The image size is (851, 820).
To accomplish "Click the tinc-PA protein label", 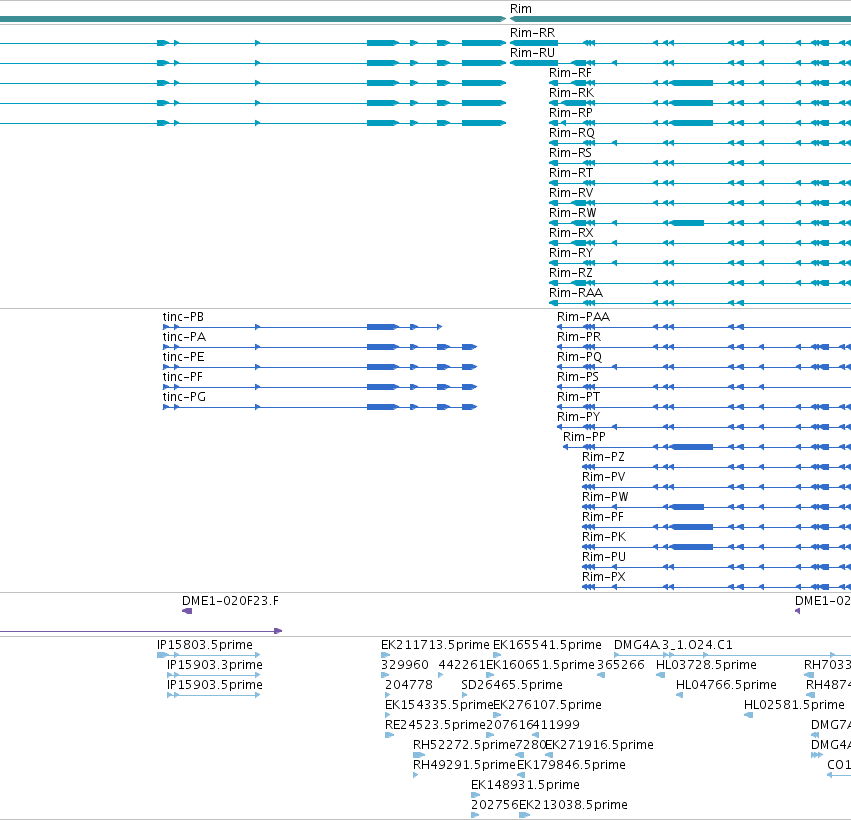I will pos(184,337).
